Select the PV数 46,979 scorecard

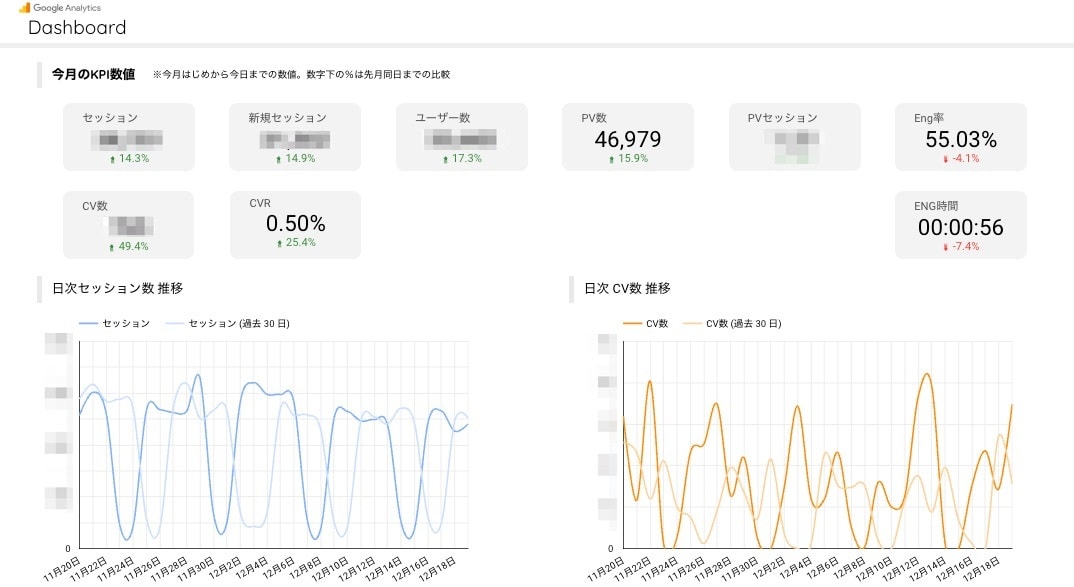point(628,137)
